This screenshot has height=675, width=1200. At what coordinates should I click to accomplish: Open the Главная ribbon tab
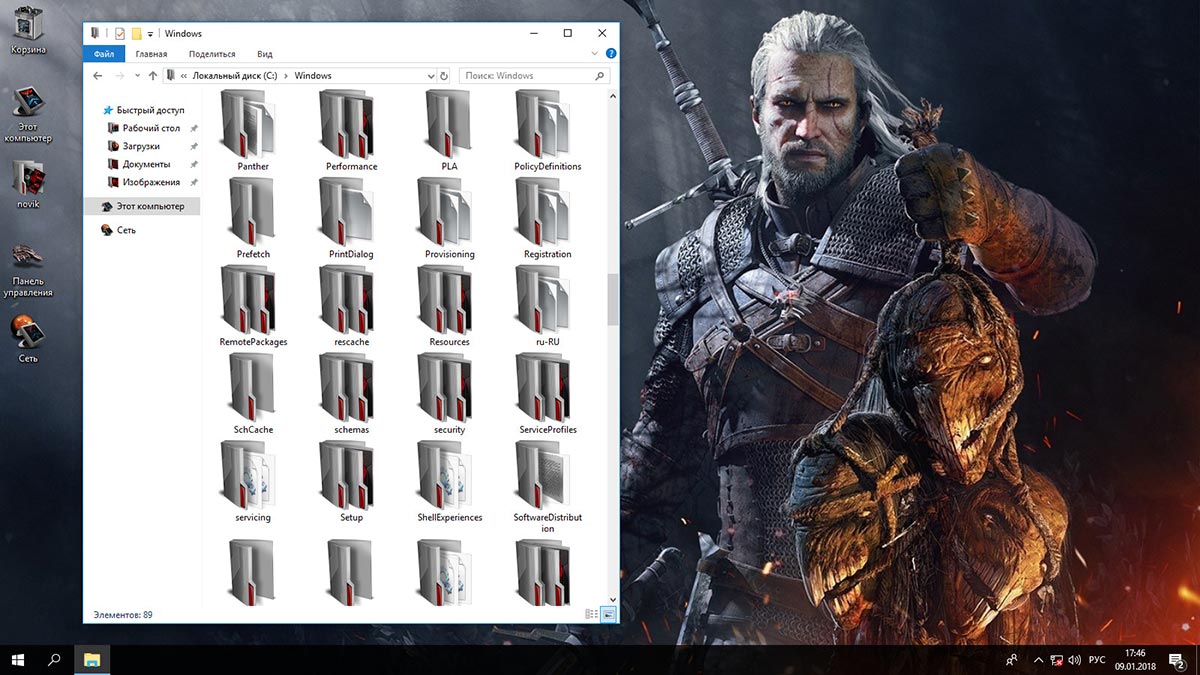point(151,54)
